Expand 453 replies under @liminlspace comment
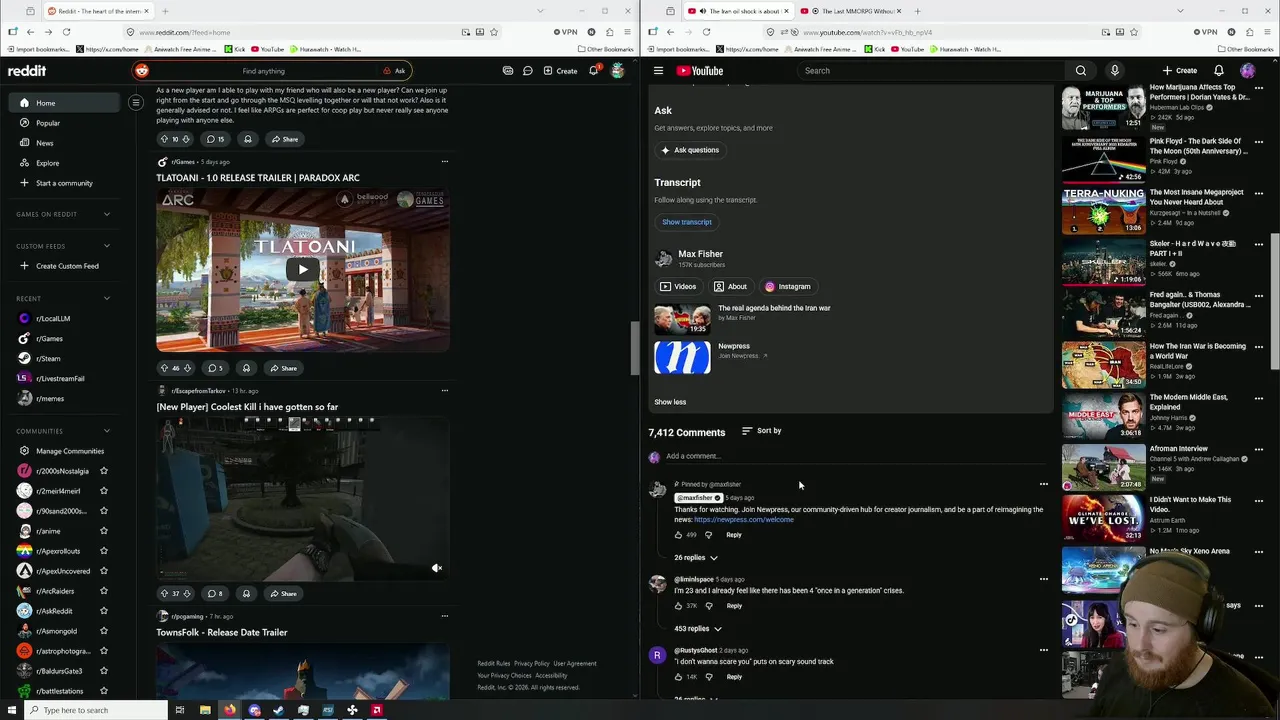This screenshot has height=720, width=1280. (x=698, y=629)
